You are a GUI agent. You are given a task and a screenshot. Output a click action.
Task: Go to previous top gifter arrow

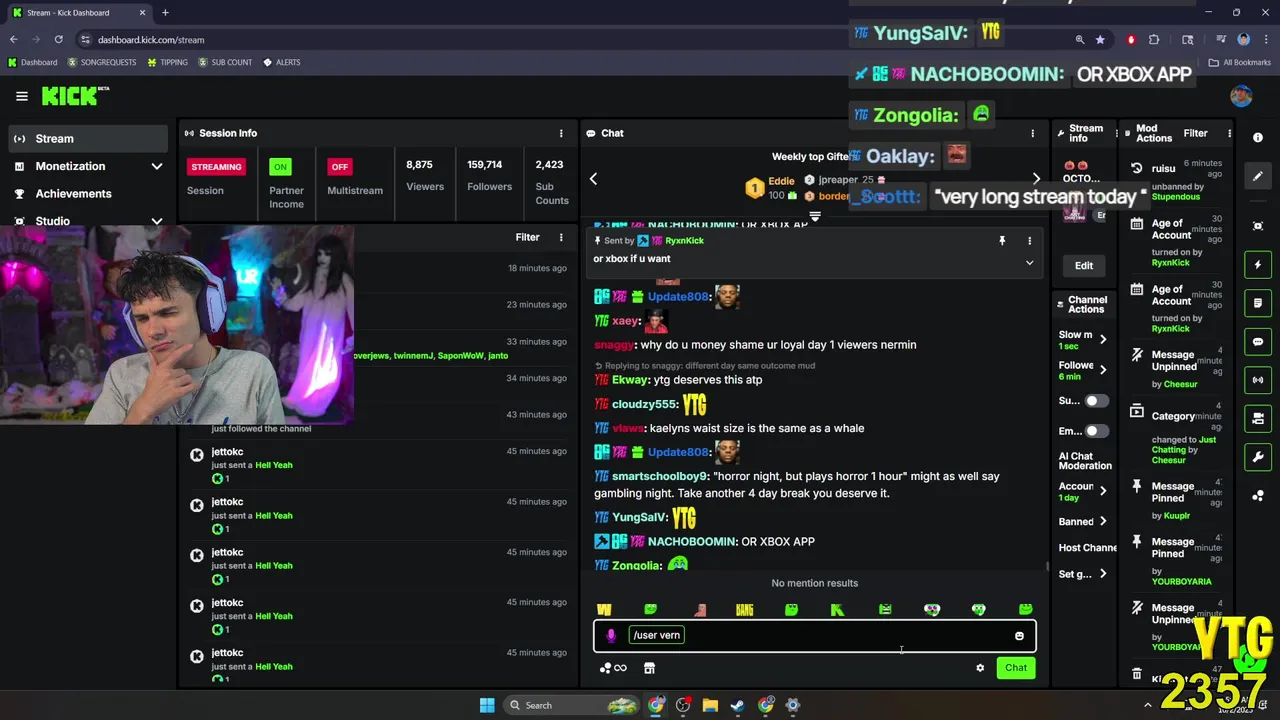[593, 179]
